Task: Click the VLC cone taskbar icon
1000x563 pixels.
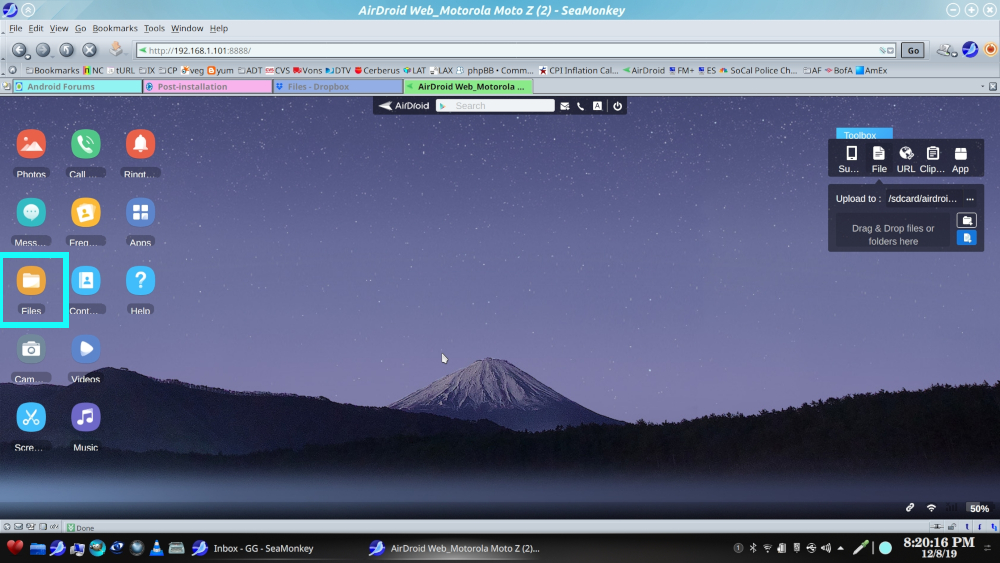Action: click(156, 548)
